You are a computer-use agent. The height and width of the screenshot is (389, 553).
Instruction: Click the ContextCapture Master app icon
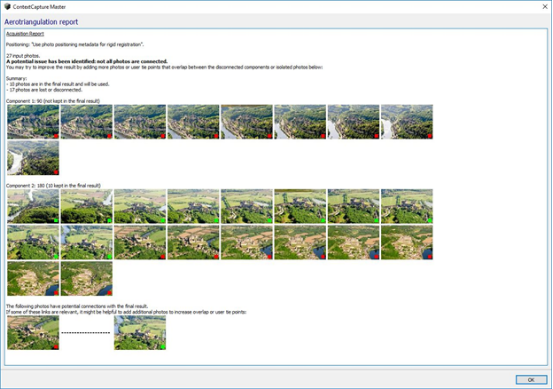(7, 7)
